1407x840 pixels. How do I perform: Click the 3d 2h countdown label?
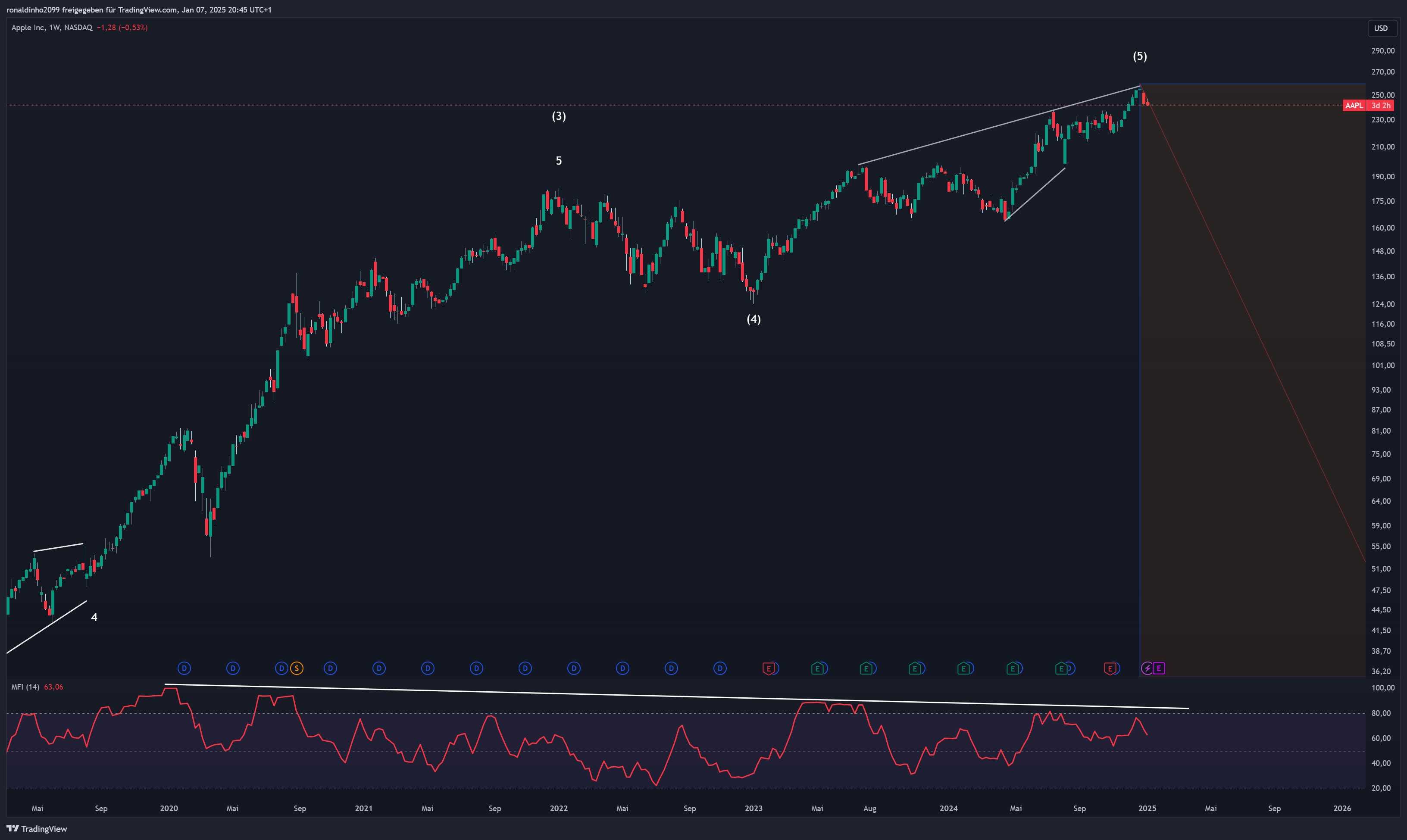point(1380,105)
